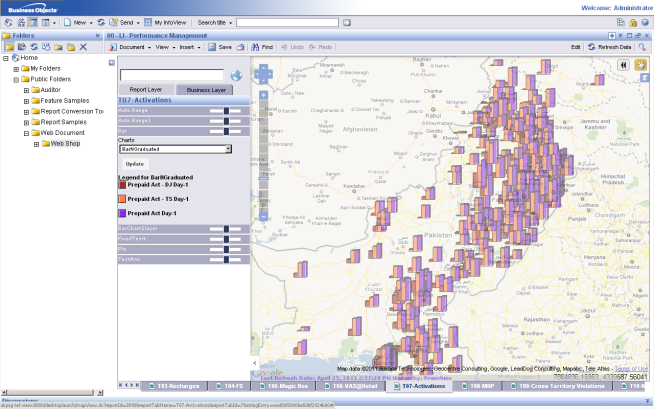Select the hand pan tool on map
This screenshot has height=409, width=654.
coord(641,65)
